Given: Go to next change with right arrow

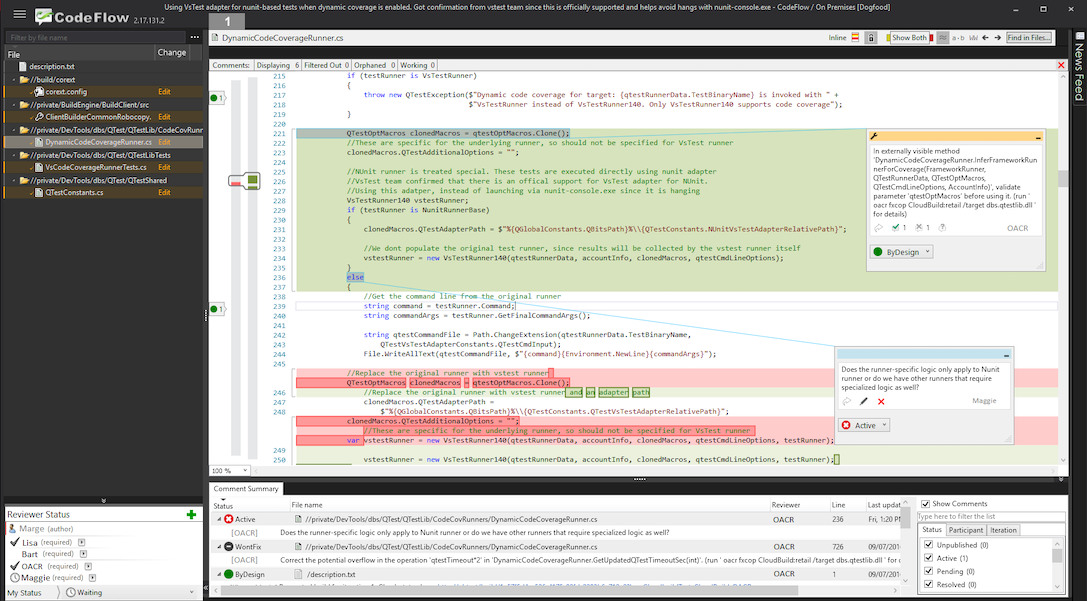Looking at the screenshot, I should [x=998, y=37].
